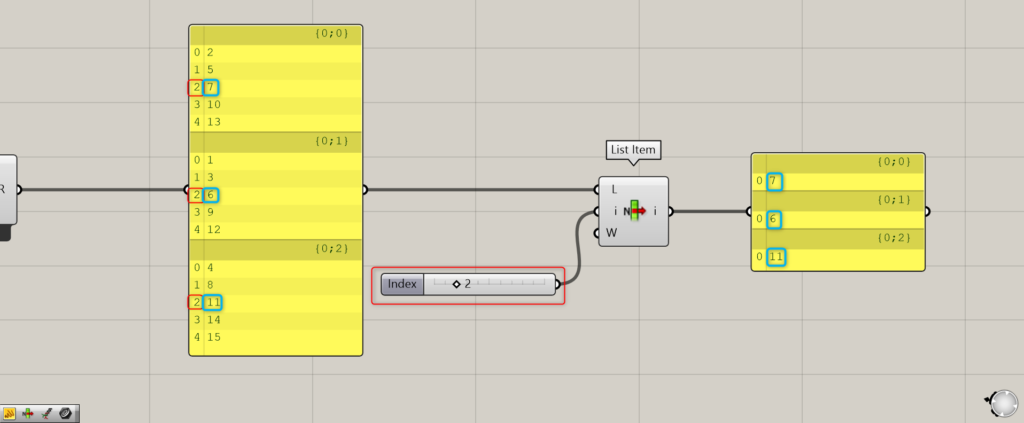The image size is (1024, 423).
Task: Select the {0;2} branch header in left panel
Action: (275, 248)
